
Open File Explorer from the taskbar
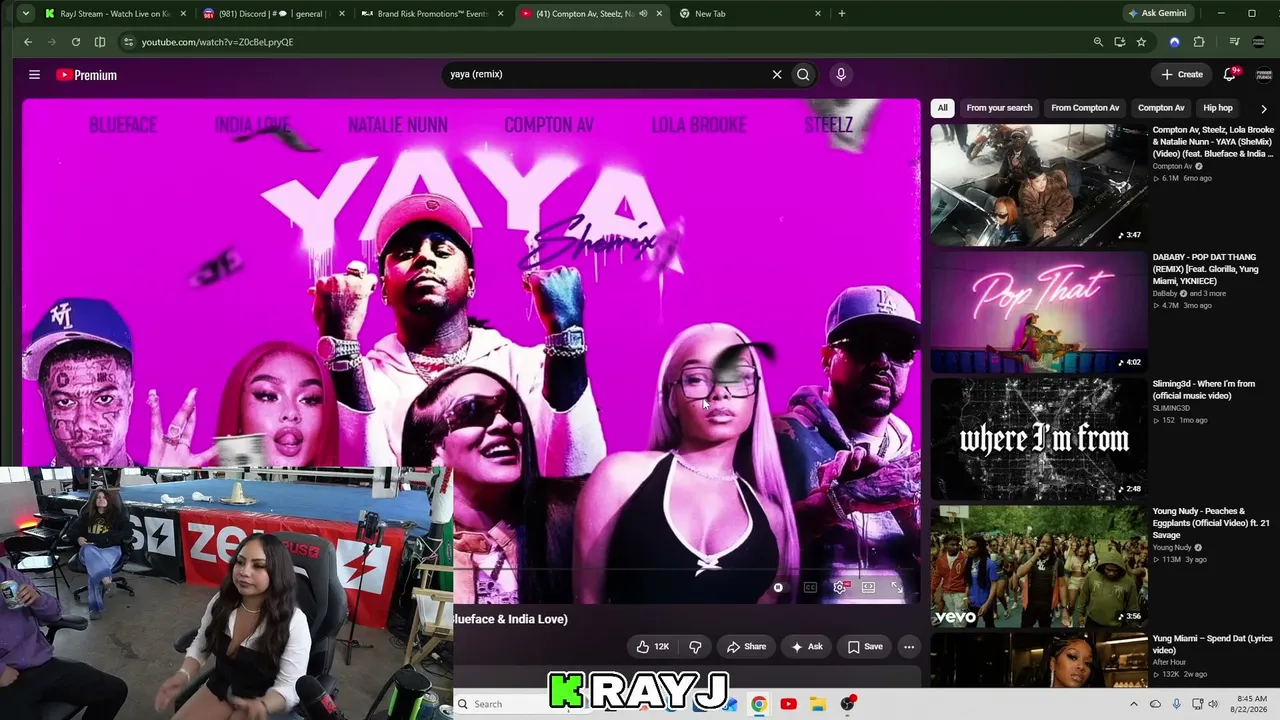coord(817,704)
